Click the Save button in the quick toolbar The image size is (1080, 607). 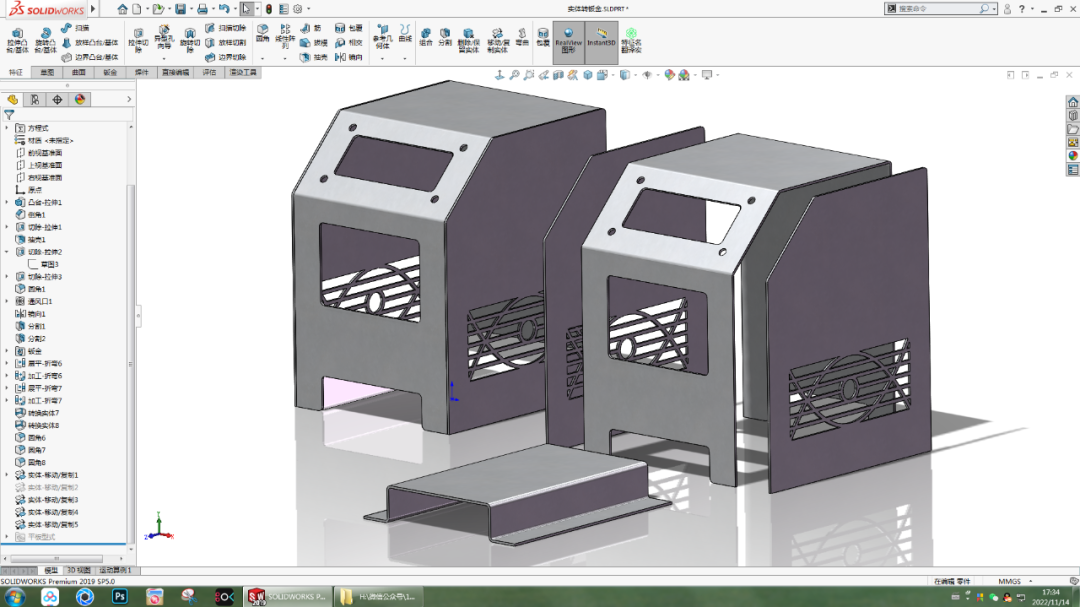180,8
